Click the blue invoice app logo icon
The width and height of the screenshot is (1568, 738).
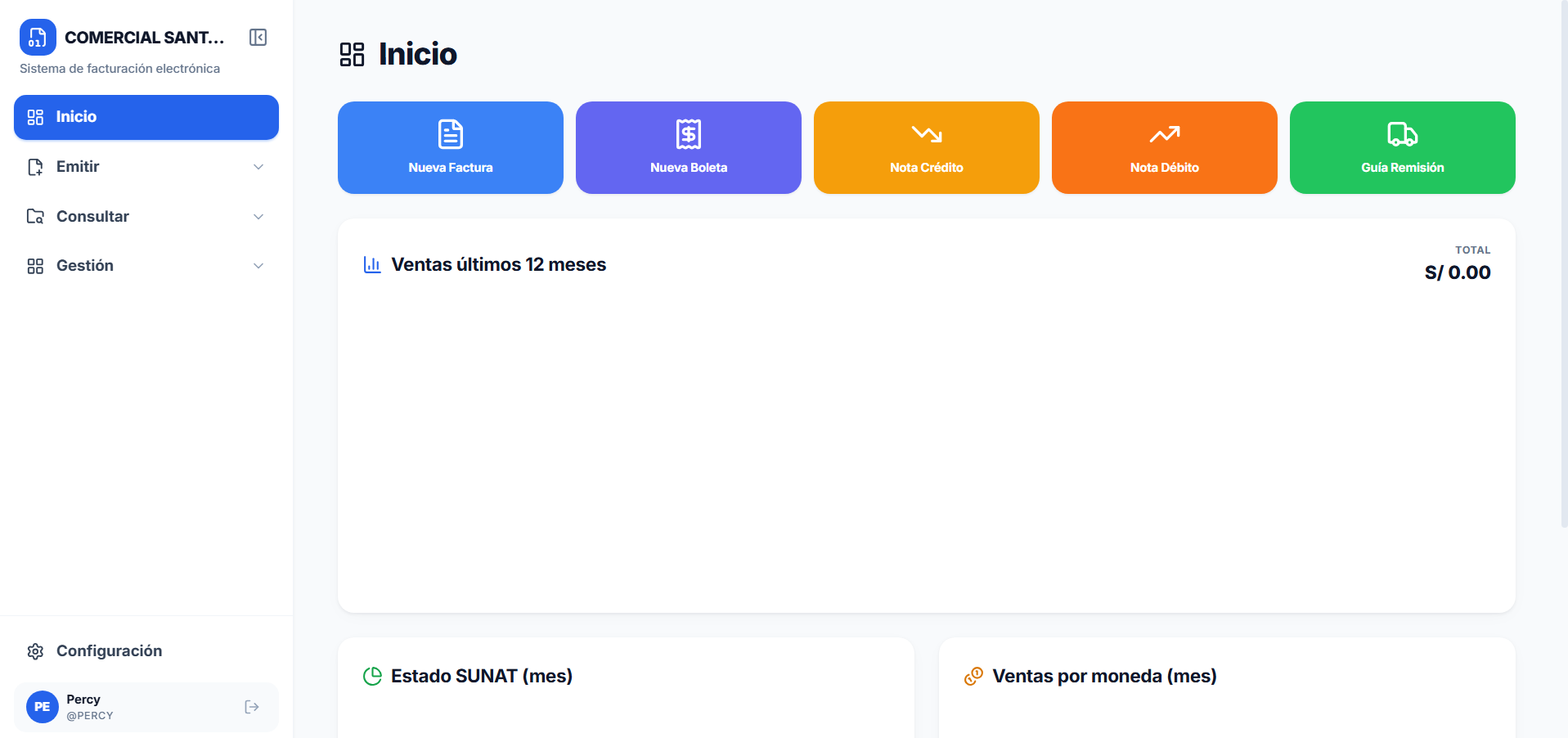click(38, 38)
